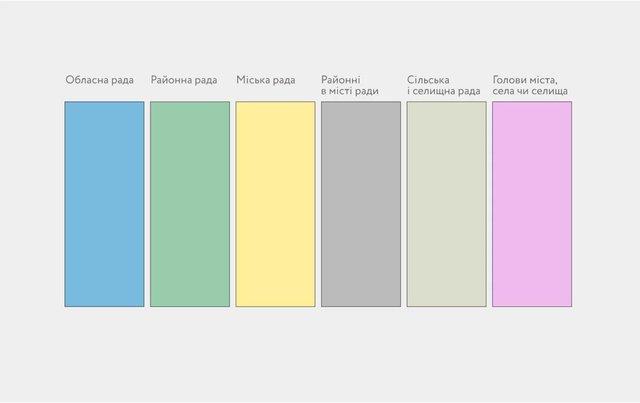640x403 pixels.
Task: Click the 'Районна рада' label
Action: tap(184, 80)
